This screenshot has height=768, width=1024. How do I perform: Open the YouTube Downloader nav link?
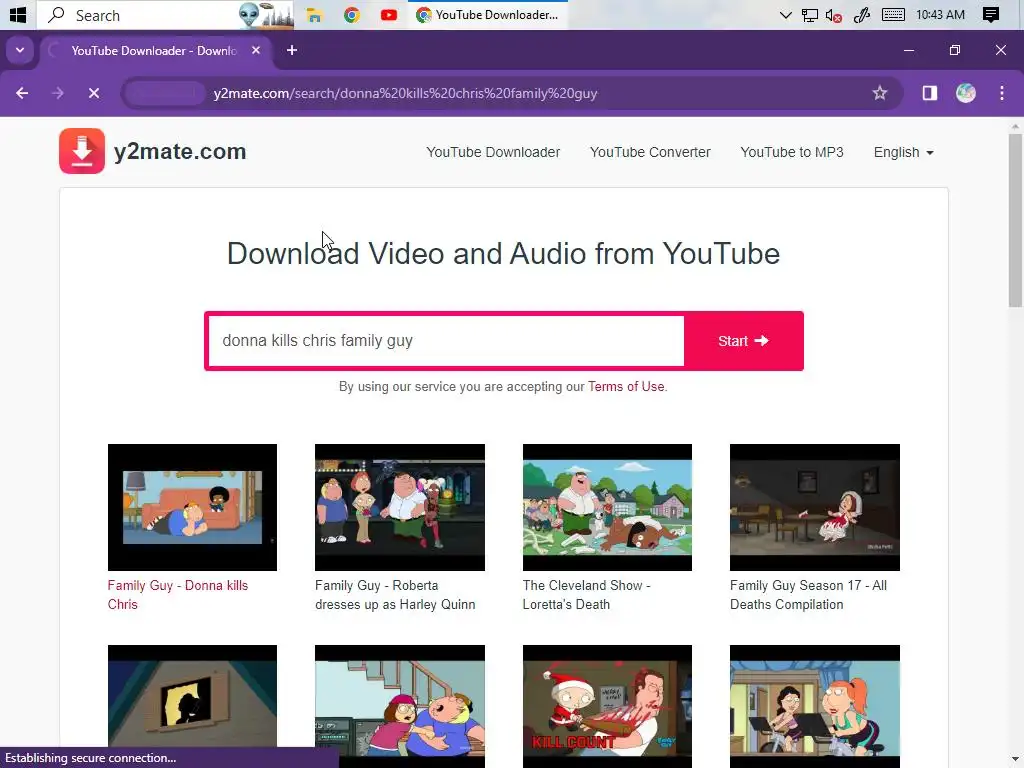tap(493, 152)
